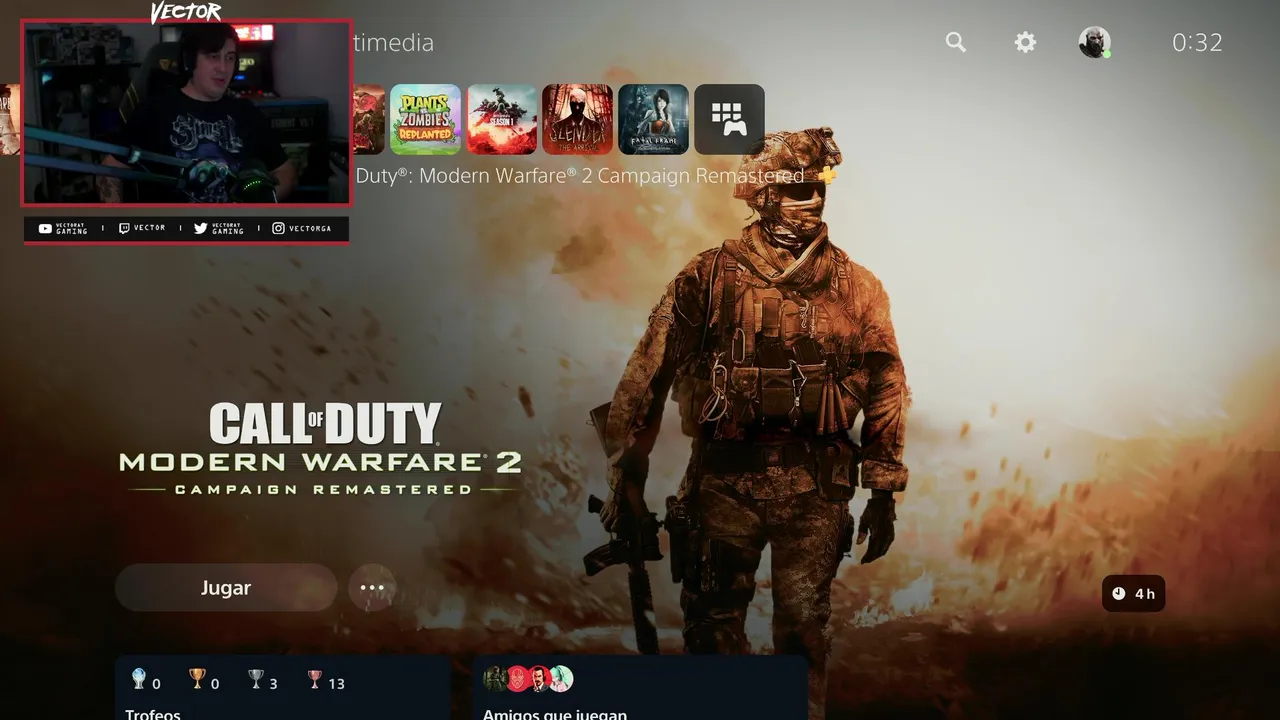Click the 4h playtime badge
The height and width of the screenshot is (720, 1280).
coord(1134,594)
